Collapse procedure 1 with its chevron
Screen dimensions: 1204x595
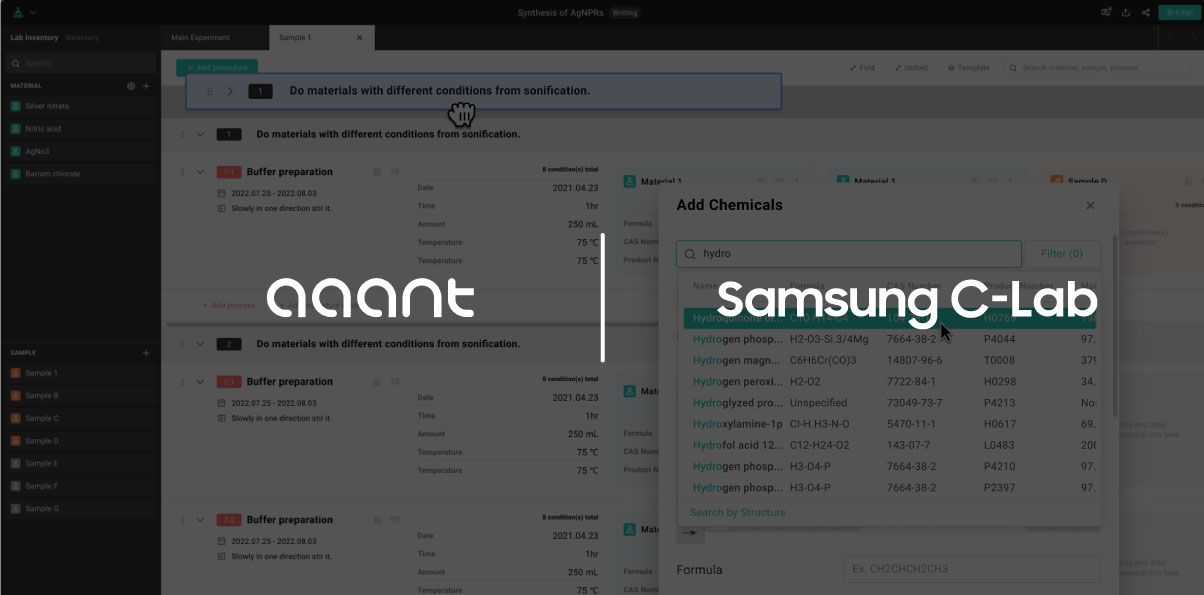[200, 134]
